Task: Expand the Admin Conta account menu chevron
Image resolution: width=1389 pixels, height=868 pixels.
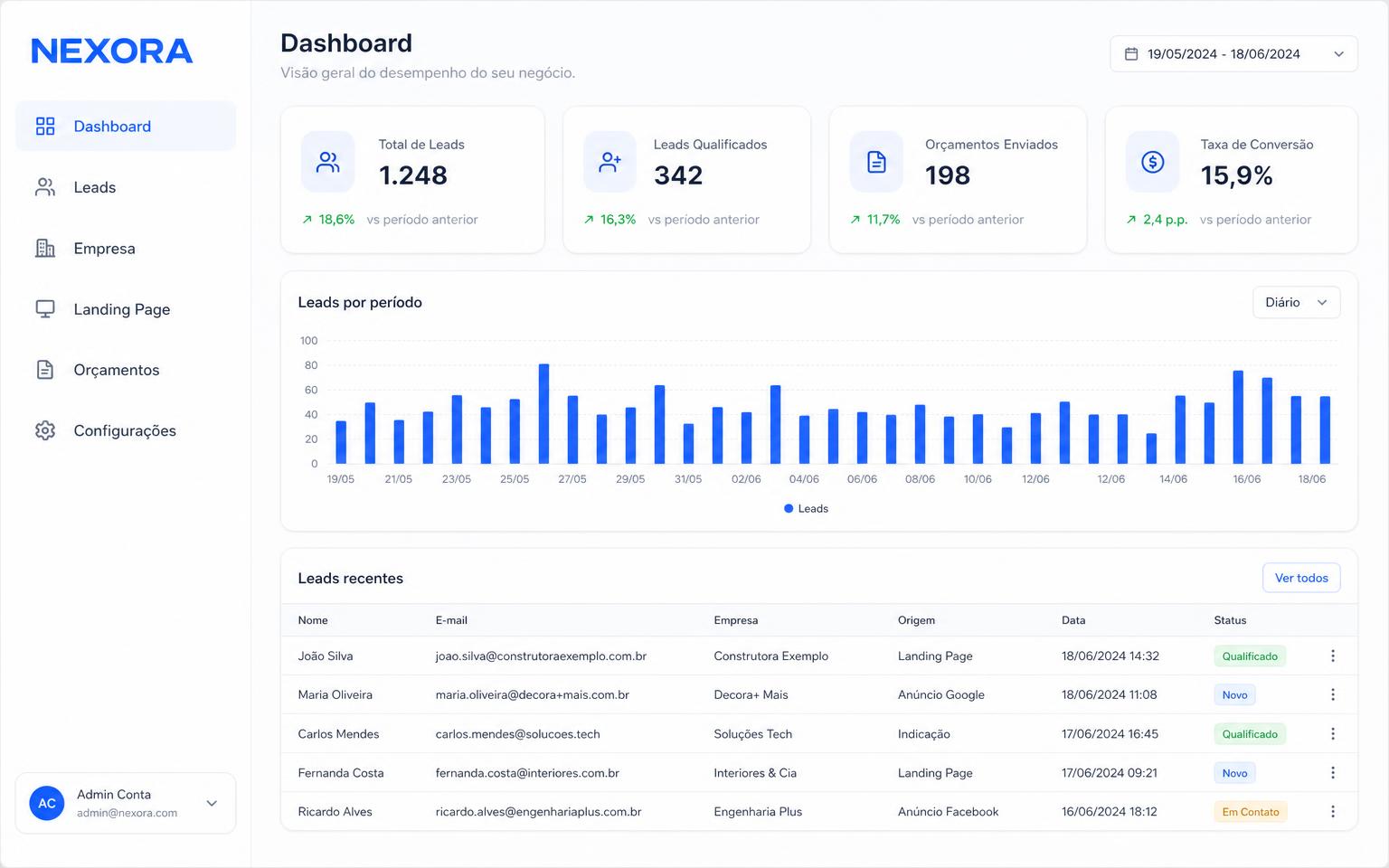Action: pos(212,803)
